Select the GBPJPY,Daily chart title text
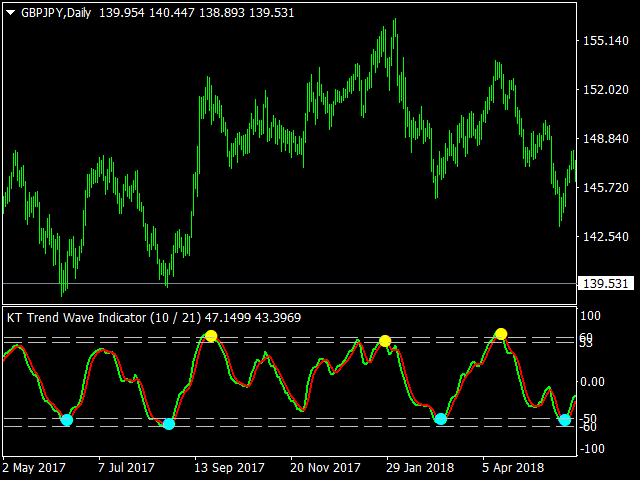This screenshot has width=640, height=480. (x=56, y=13)
